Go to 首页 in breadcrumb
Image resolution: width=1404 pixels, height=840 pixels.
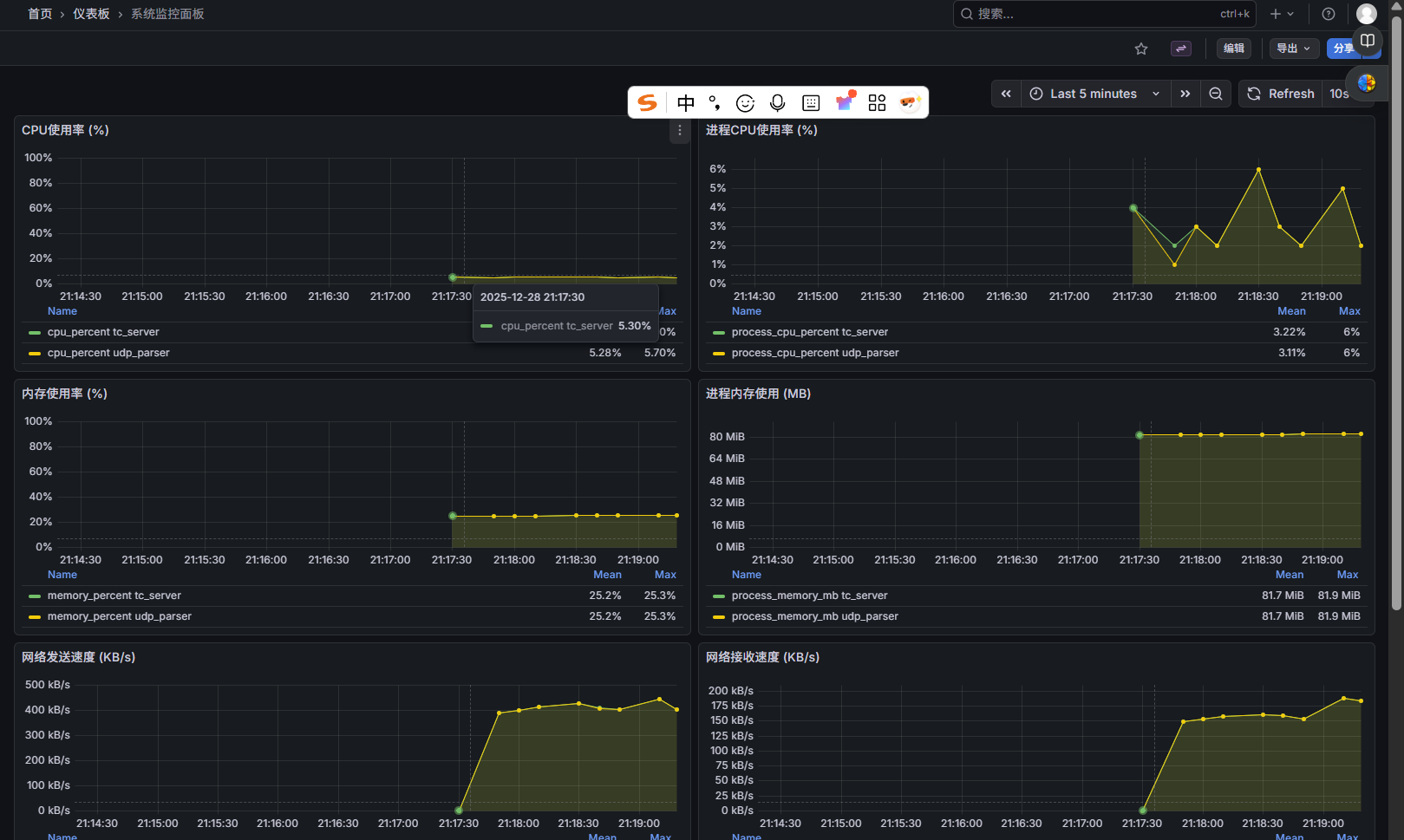pos(40,14)
